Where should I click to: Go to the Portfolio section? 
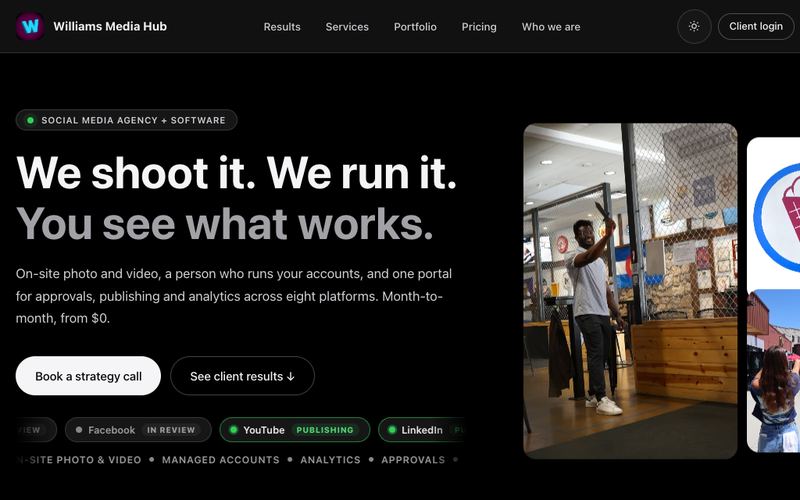coord(415,27)
